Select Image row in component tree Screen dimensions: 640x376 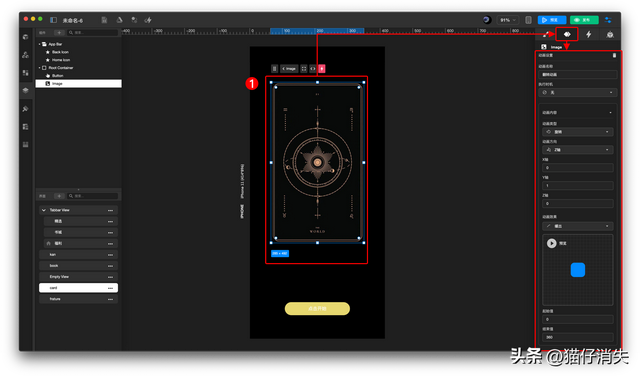click(x=78, y=83)
